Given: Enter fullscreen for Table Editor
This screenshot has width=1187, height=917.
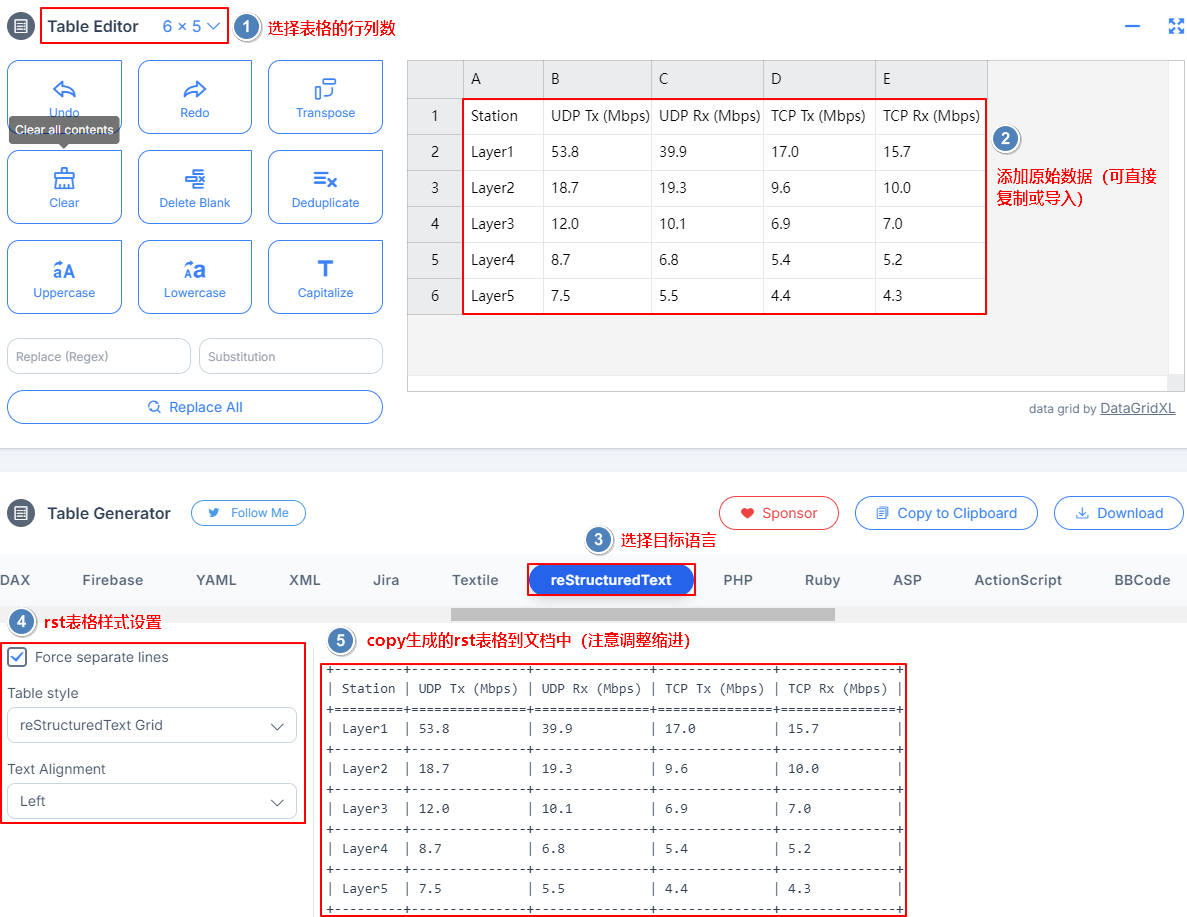Looking at the screenshot, I should 1176,27.
